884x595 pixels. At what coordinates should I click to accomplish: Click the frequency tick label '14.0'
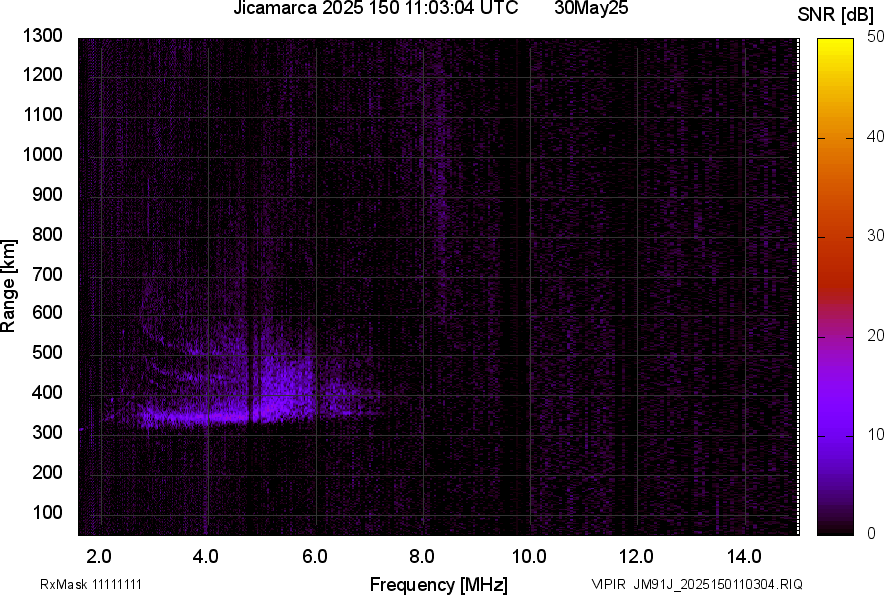coord(744,557)
